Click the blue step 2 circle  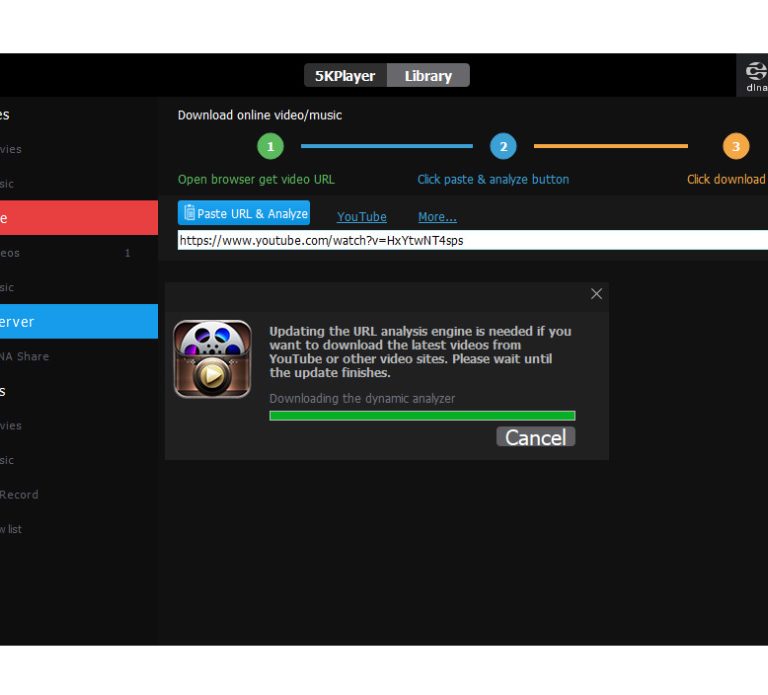pyautogui.click(x=503, y=147)
